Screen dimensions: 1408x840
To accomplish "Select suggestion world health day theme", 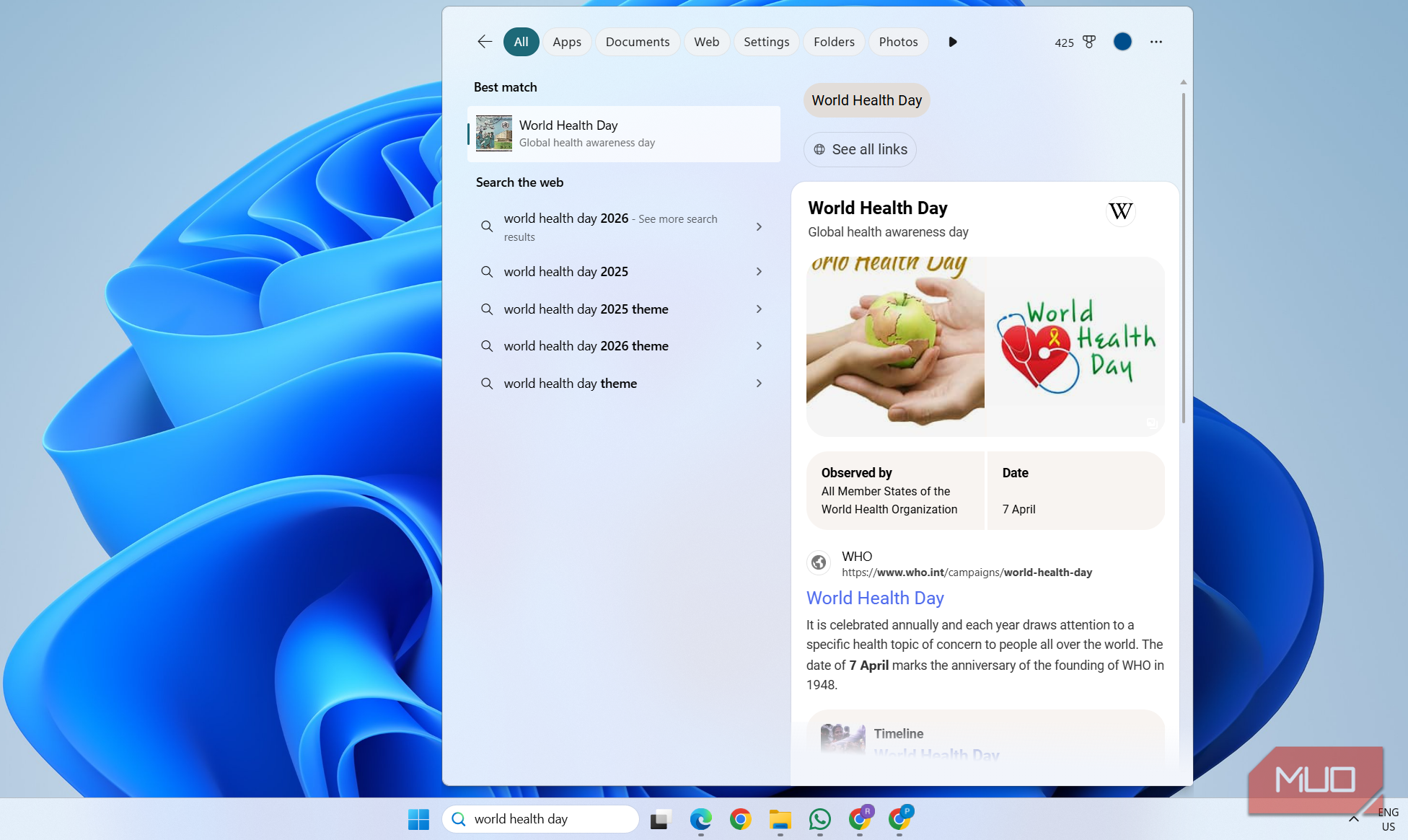I will tap(570, 384).
